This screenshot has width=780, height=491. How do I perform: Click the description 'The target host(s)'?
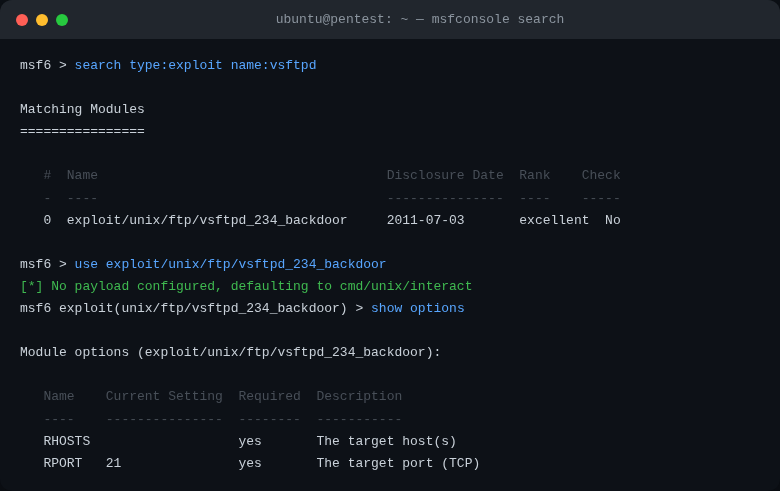[386, 441]
